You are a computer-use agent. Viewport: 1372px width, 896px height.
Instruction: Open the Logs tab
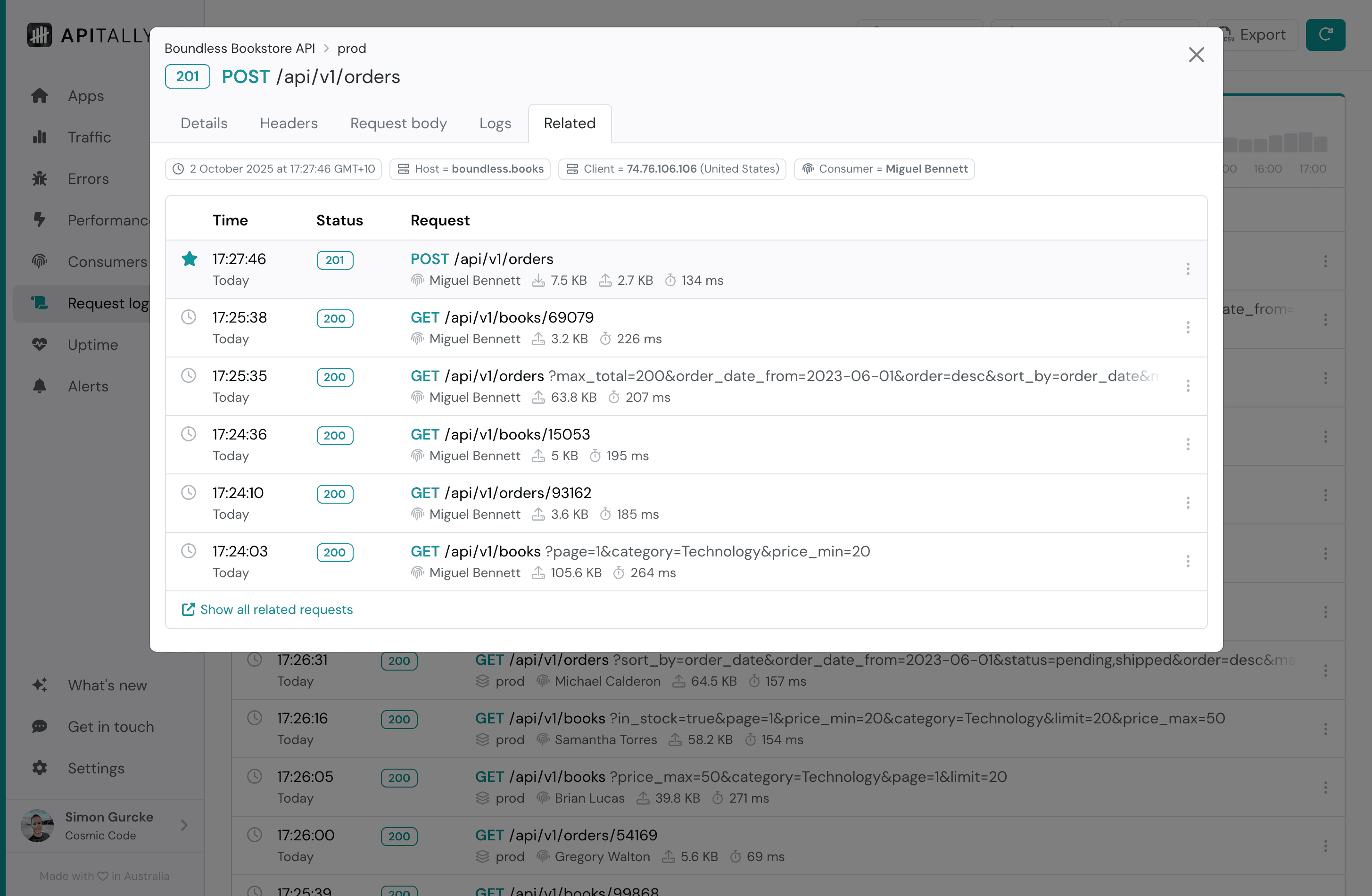(x=495, y=124)
